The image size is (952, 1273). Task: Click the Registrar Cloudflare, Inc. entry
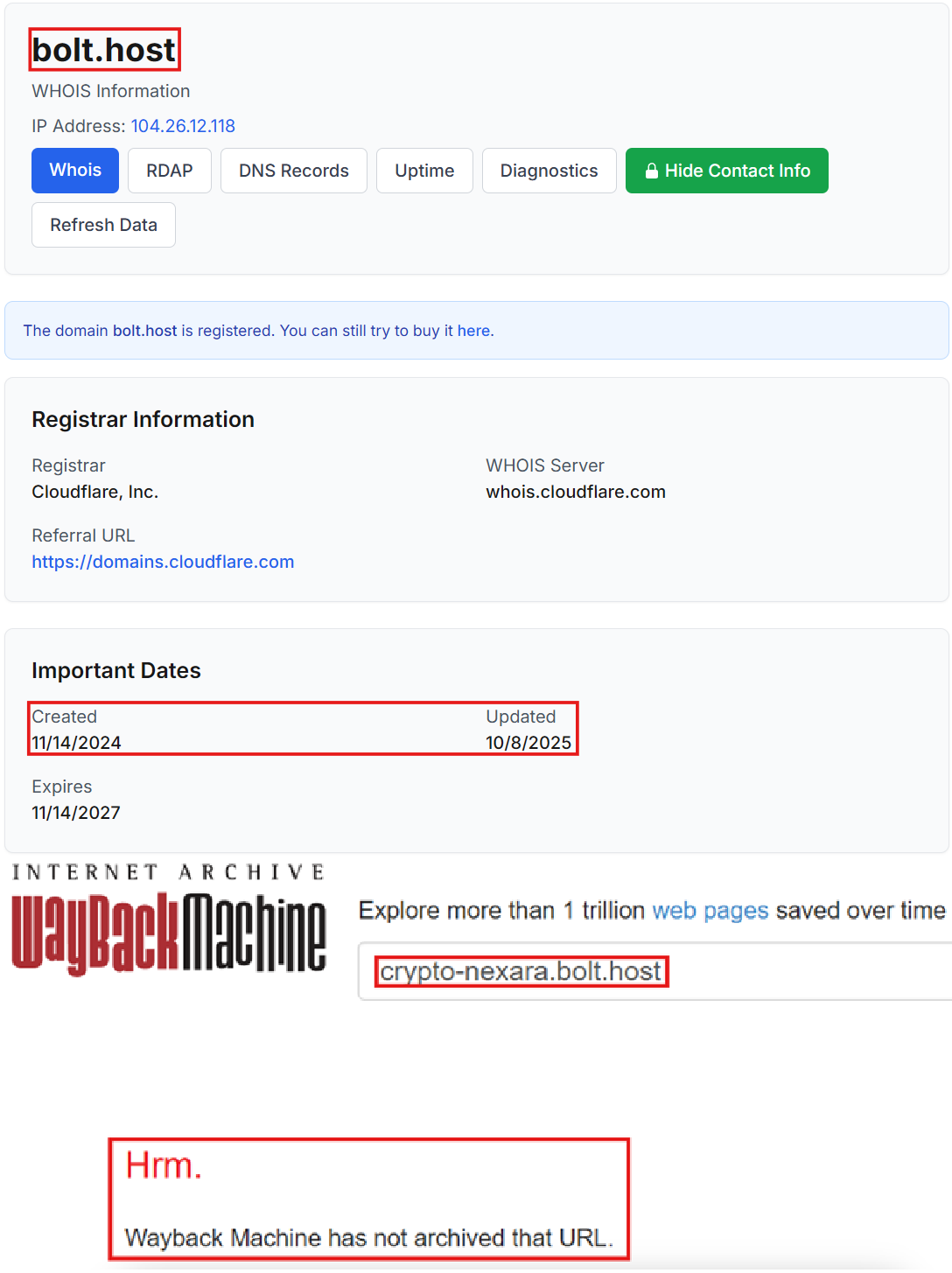pos(94,492)
